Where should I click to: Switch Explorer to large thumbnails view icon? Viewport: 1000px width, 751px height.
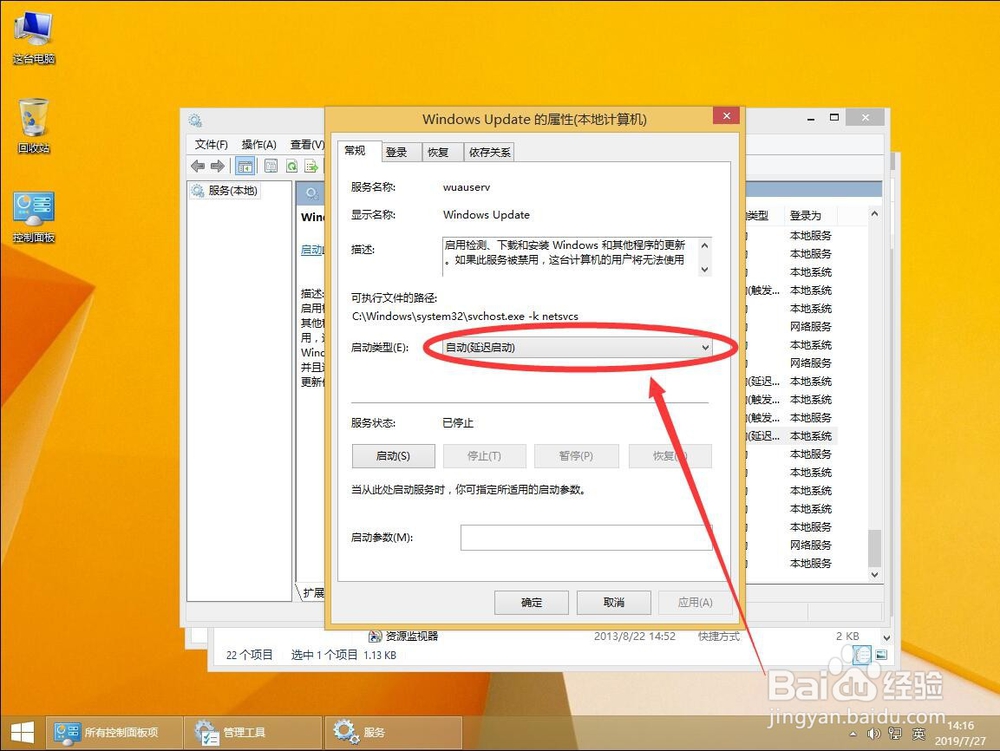pos(881,655)
